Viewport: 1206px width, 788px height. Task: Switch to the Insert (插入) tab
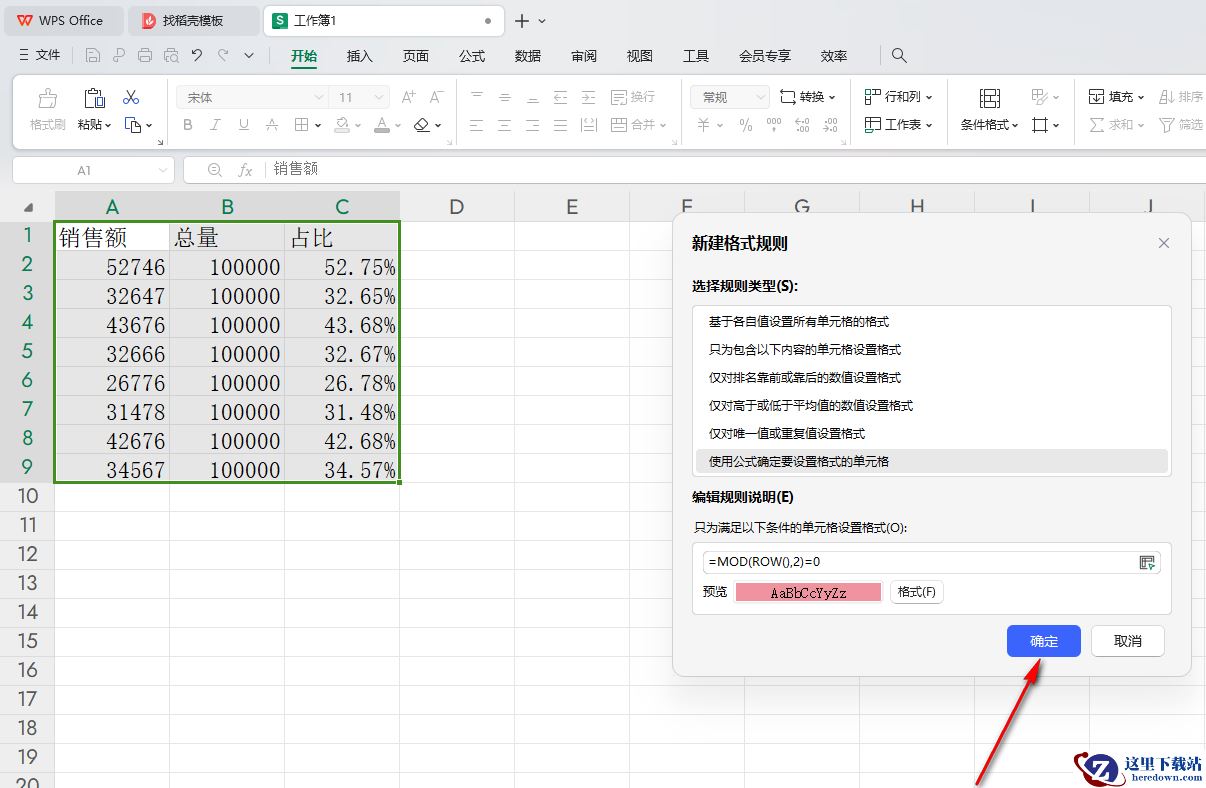(360, 56)
